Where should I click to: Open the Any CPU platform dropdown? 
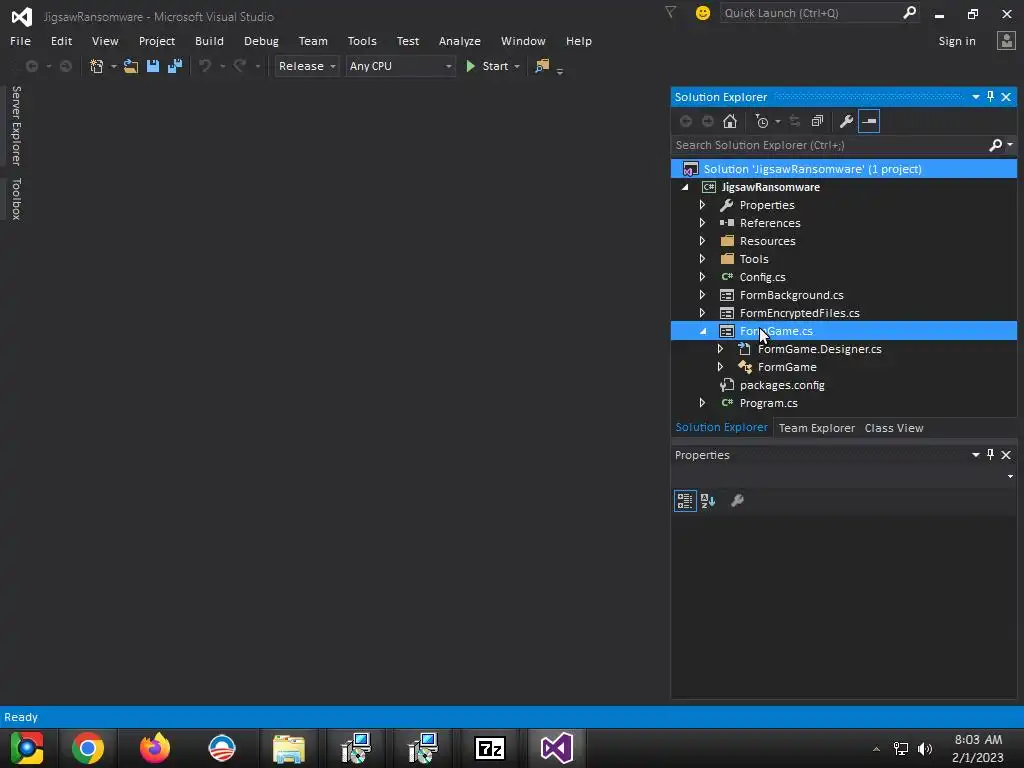[x=400, y=66]
